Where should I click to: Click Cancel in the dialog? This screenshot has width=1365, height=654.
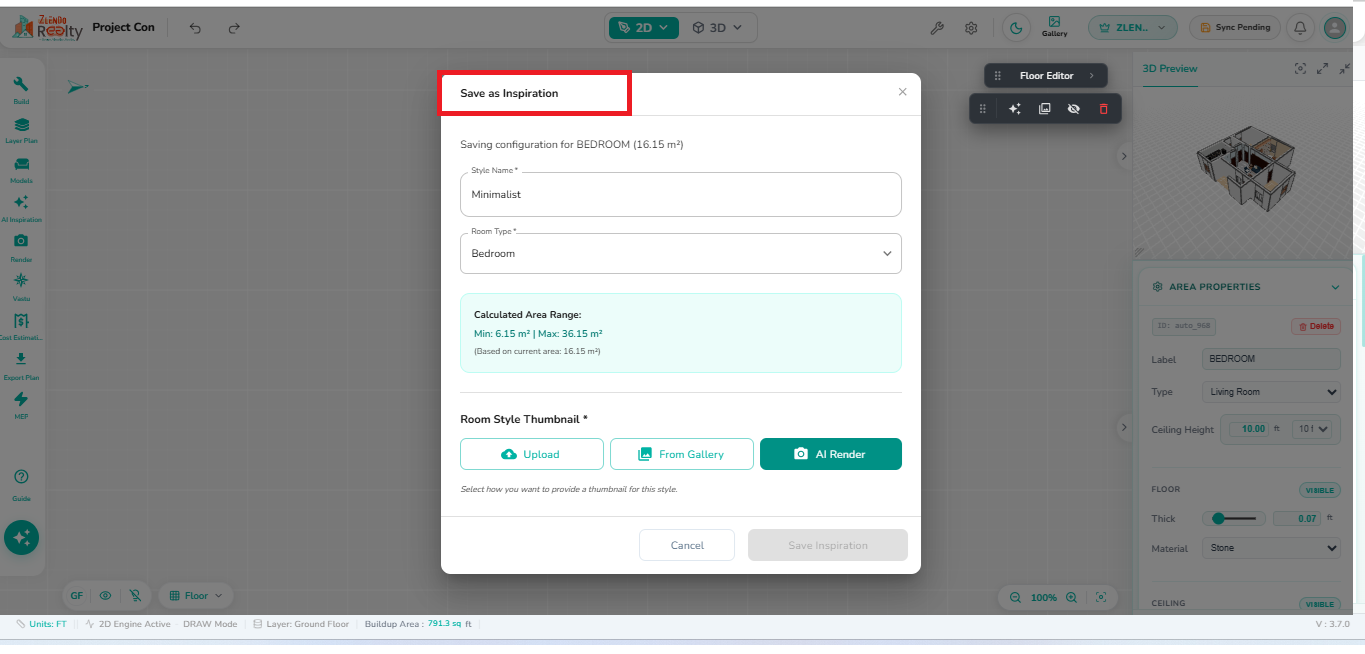coord(687,545)
